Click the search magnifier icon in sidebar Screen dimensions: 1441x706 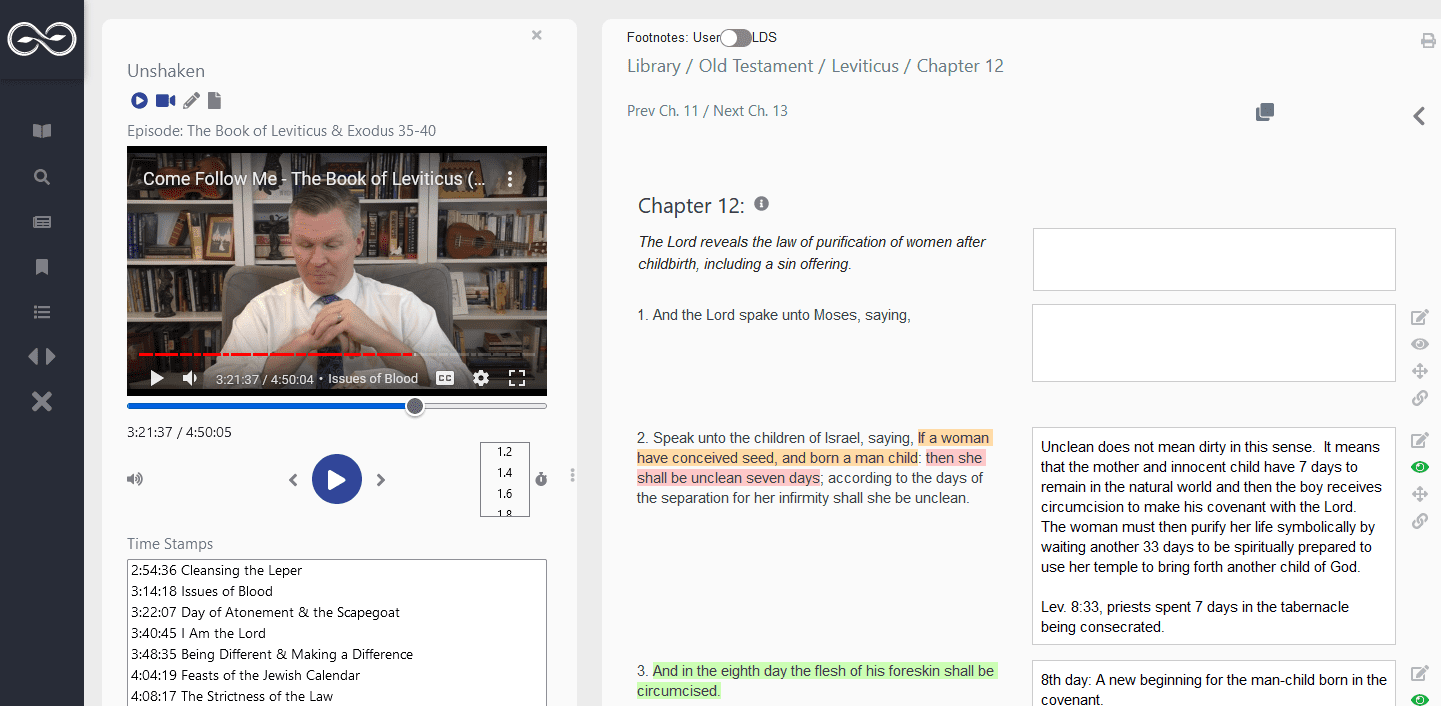click(x=42, y=177)
